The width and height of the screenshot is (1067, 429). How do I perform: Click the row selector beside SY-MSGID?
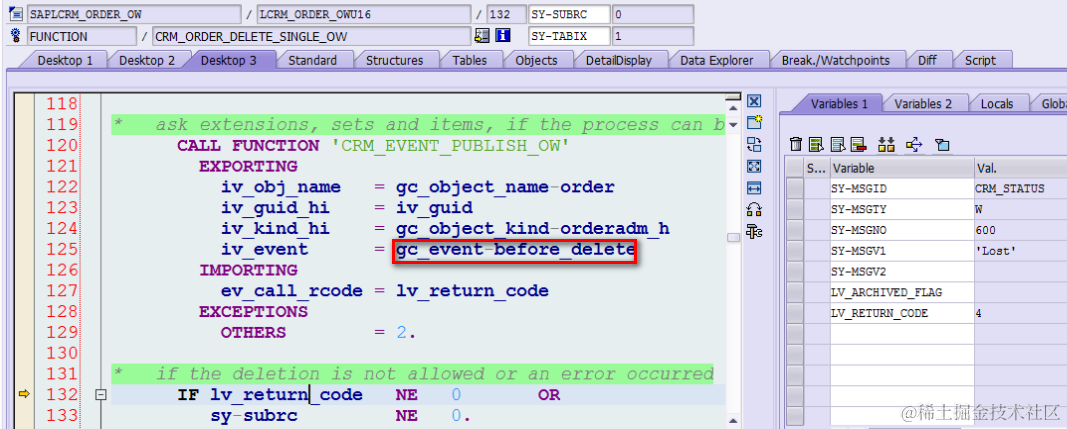[794, 189]
